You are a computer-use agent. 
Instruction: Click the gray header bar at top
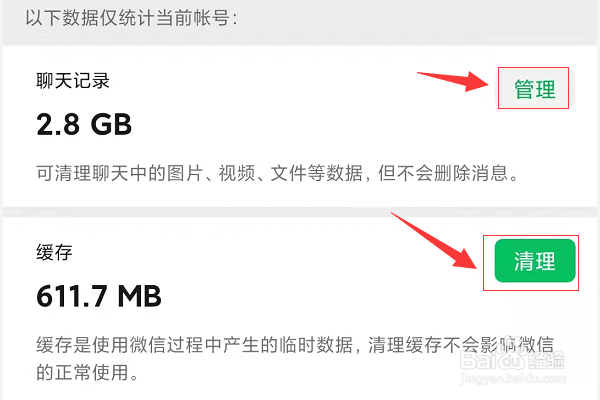point(300,19)
